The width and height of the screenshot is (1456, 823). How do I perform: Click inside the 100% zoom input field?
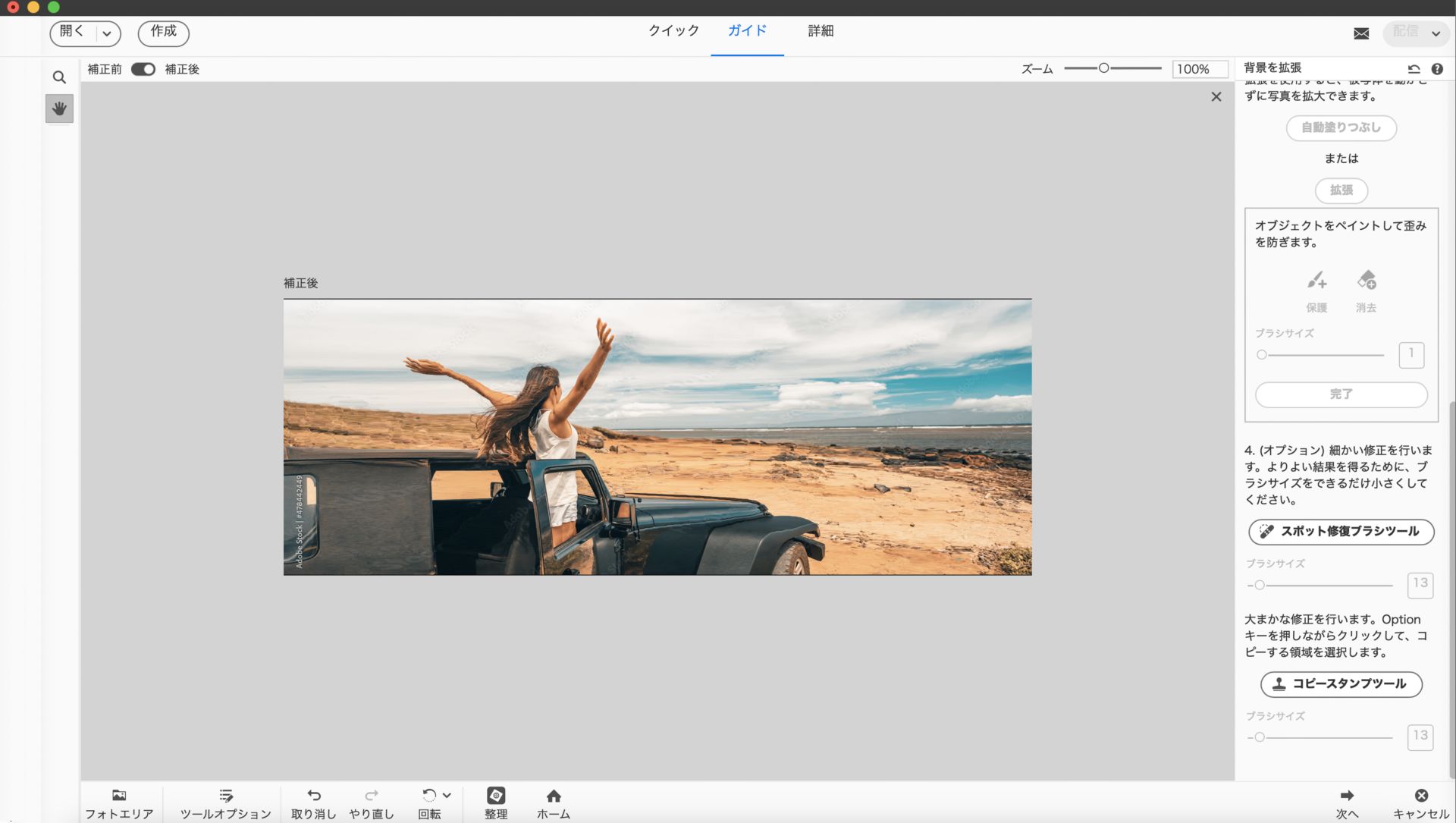click(x=1200, y=69)
